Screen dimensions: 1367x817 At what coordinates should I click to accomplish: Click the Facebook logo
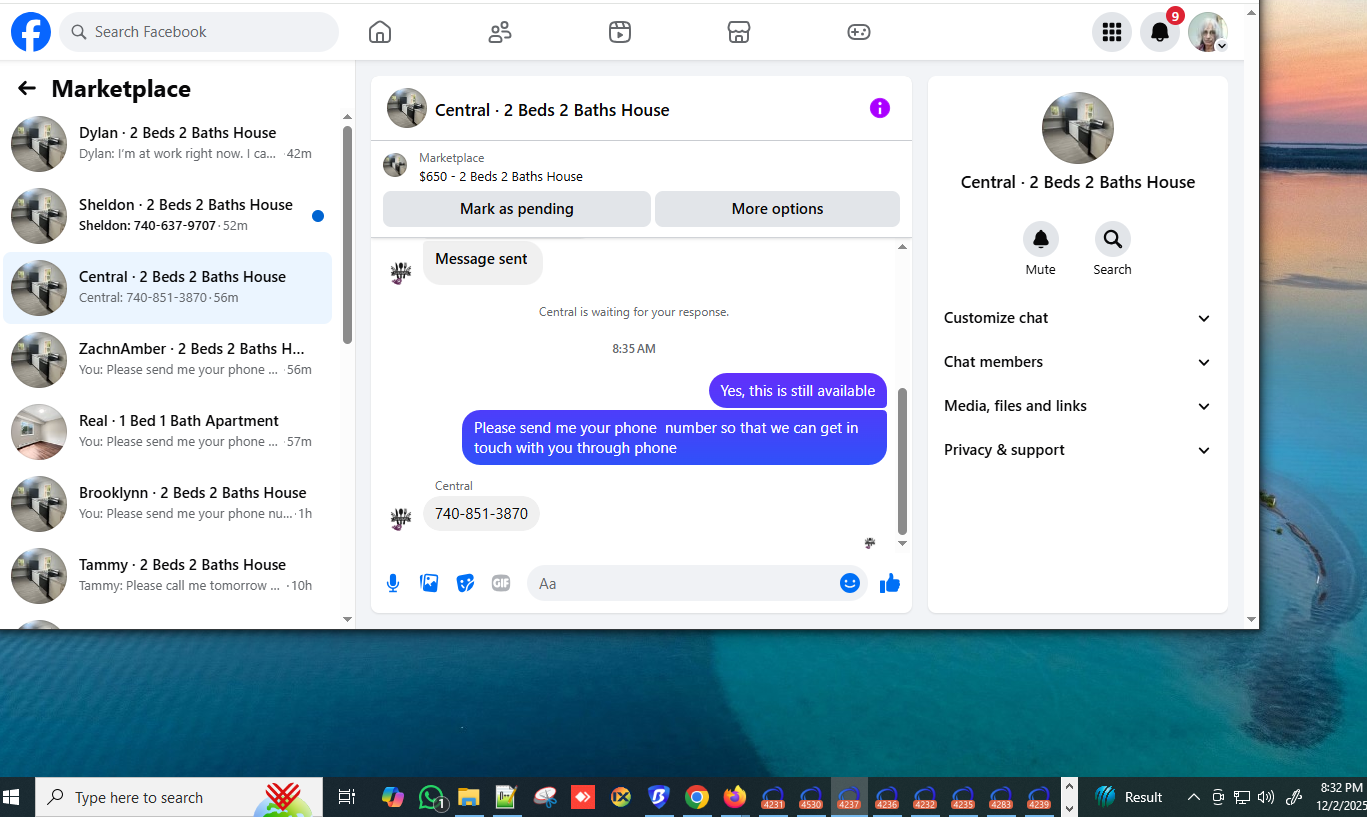(x=31, y=32)
